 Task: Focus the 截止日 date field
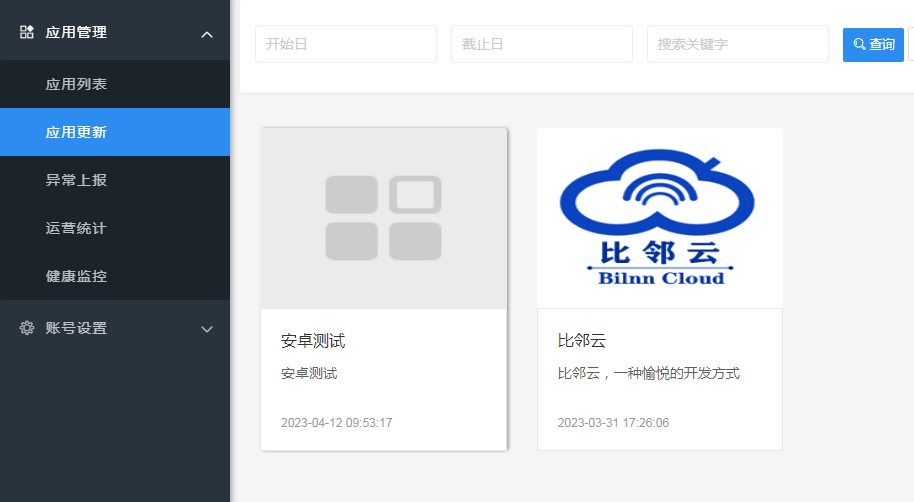tap(542, 44)
